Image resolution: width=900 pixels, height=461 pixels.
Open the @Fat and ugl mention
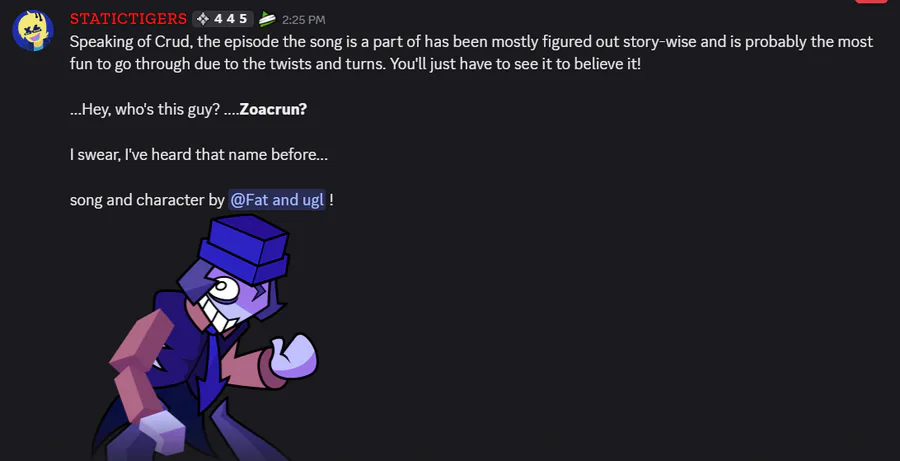(277, 200)
